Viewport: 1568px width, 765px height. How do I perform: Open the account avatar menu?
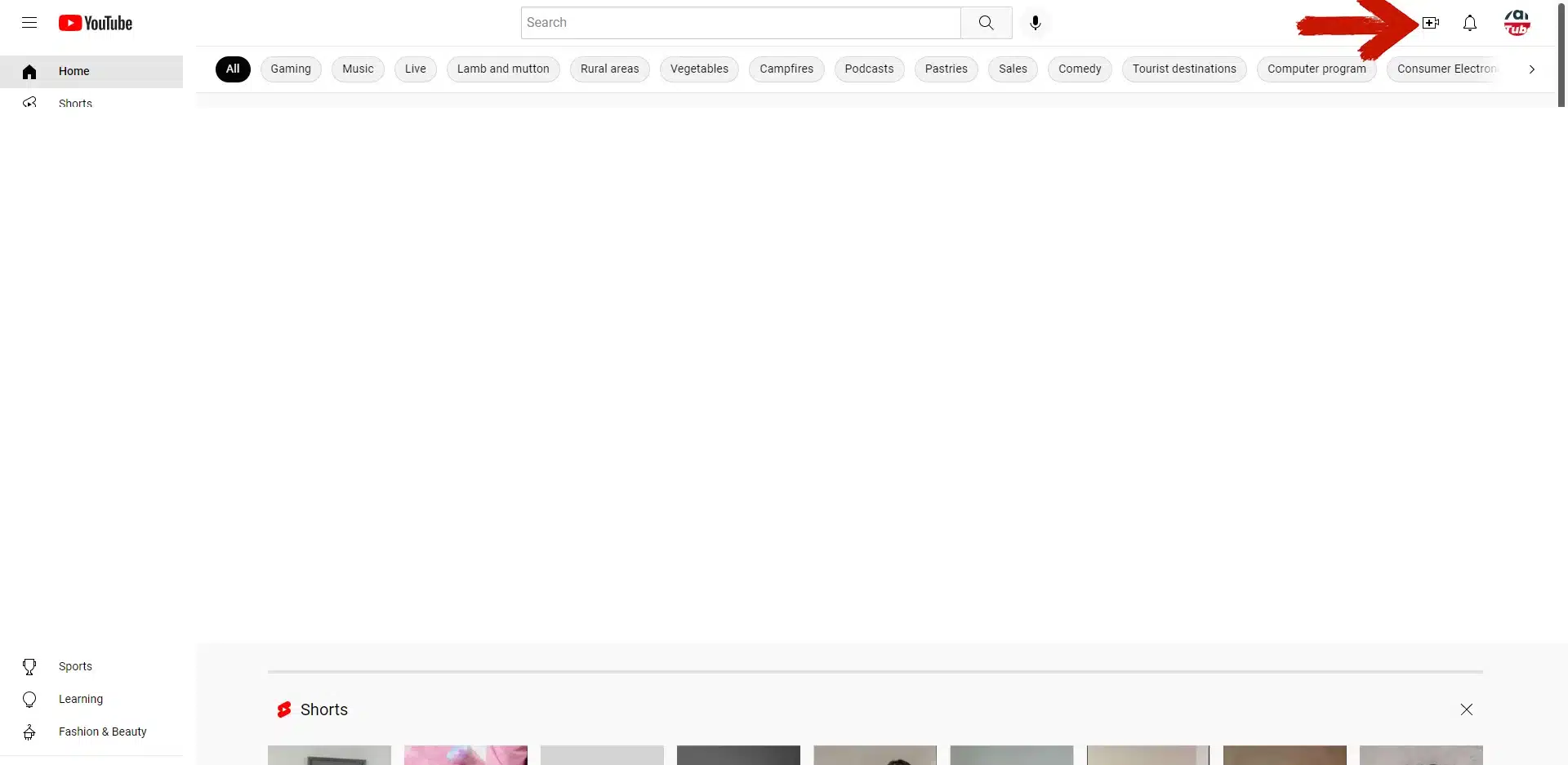[x=1517, y=23]
